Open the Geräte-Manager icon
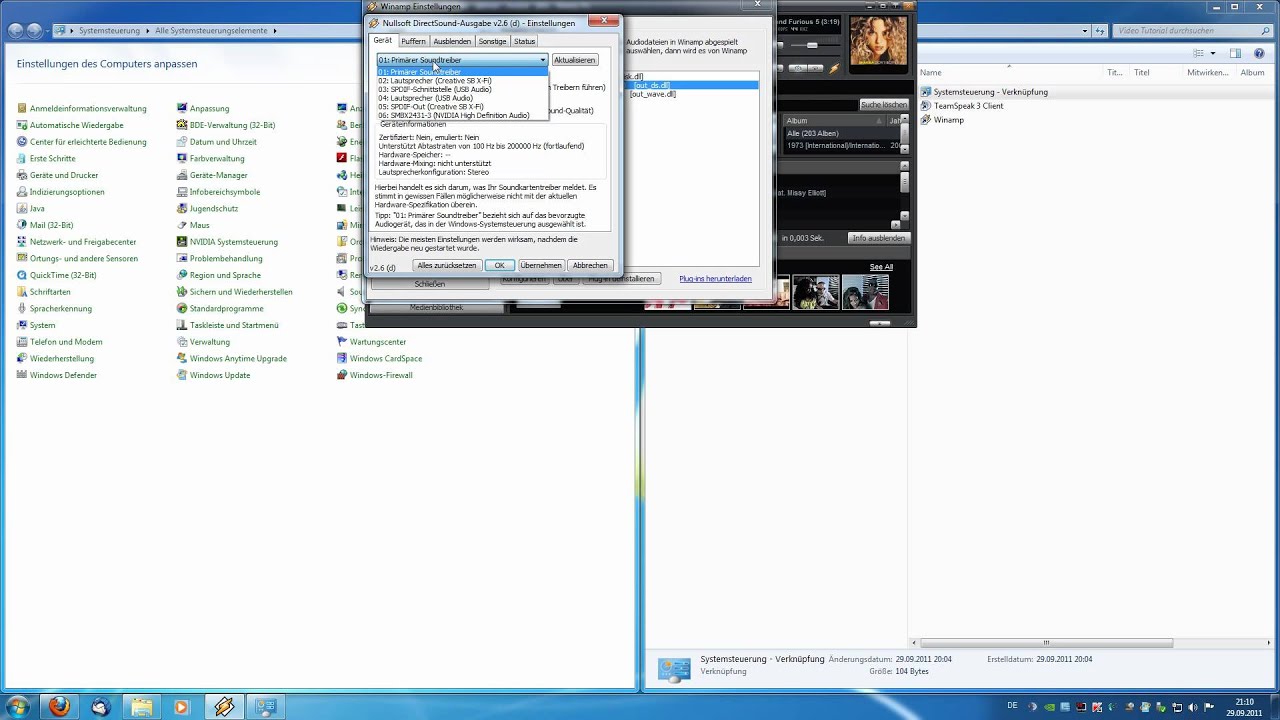This screenshot has width=1280, height=720. pyautogui.click(x=182, y=175)
